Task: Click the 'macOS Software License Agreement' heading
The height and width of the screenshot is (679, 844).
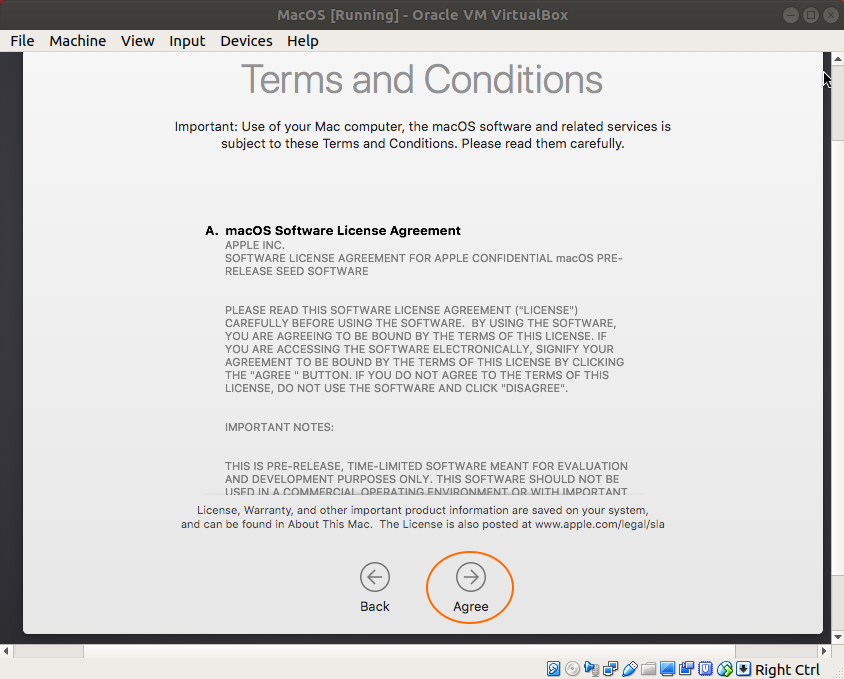Action: [343, 230]
